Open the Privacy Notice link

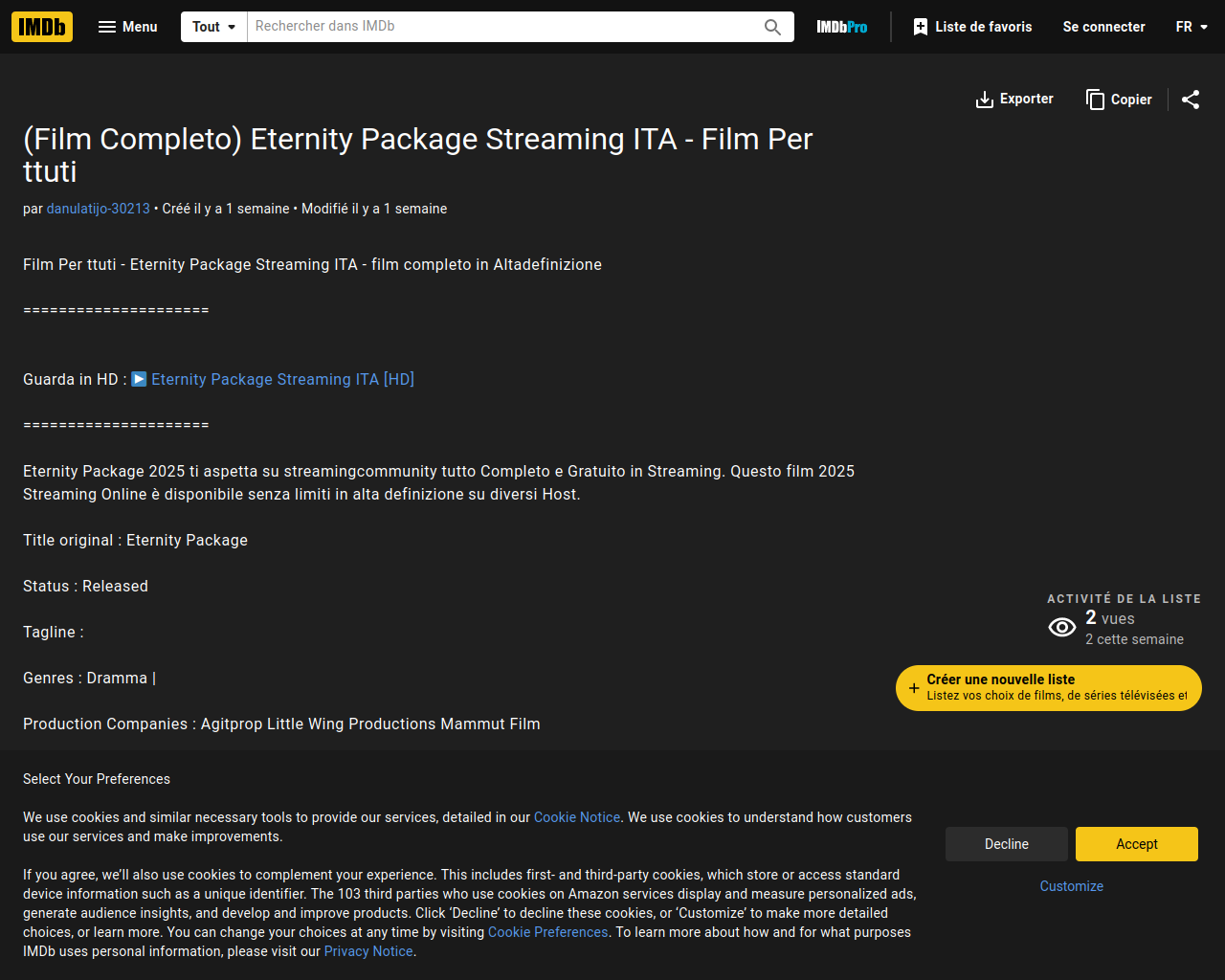point(368,951)
